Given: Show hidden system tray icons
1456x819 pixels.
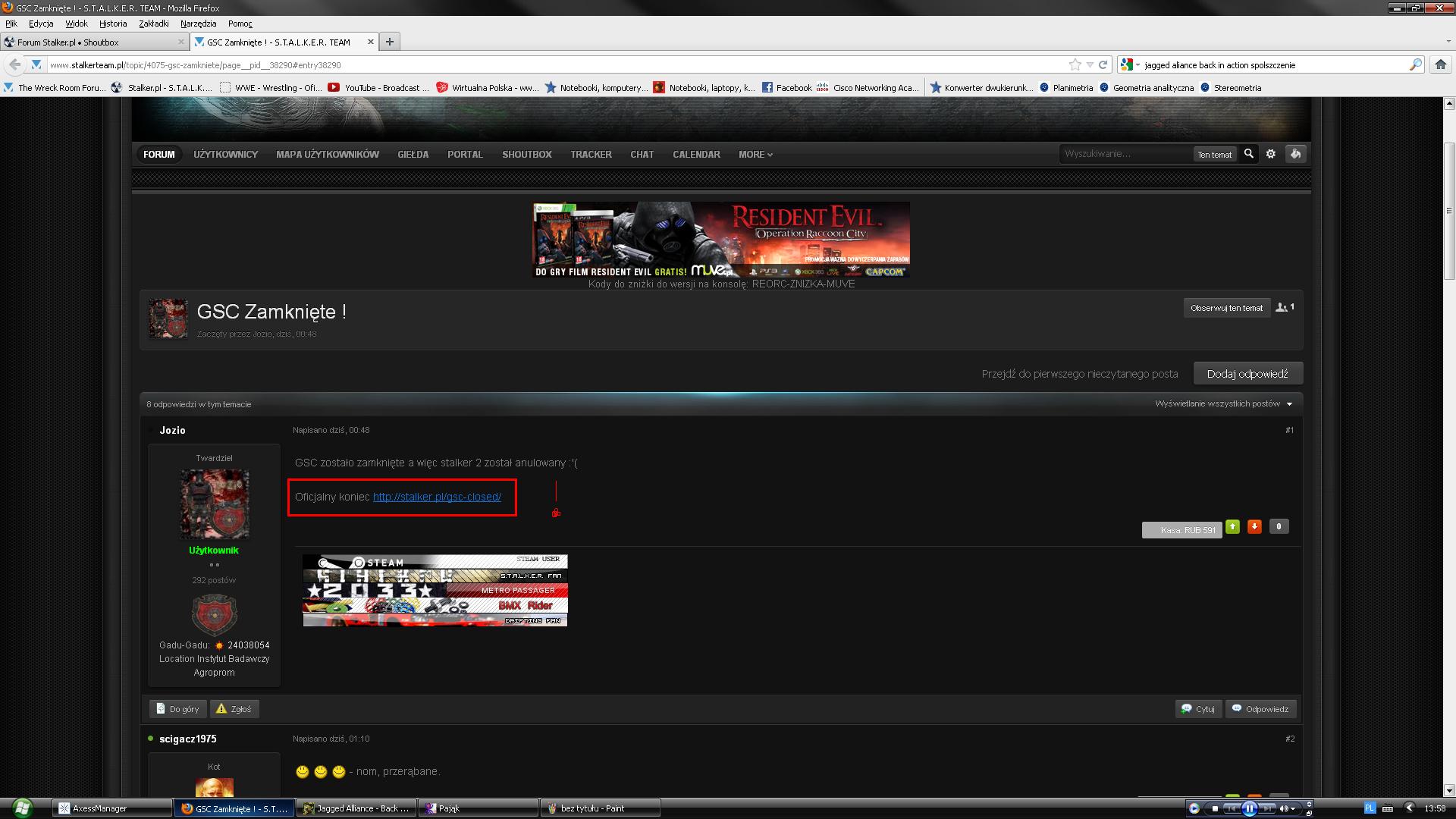Looking at the screenshot, I should pos(1409,808).
